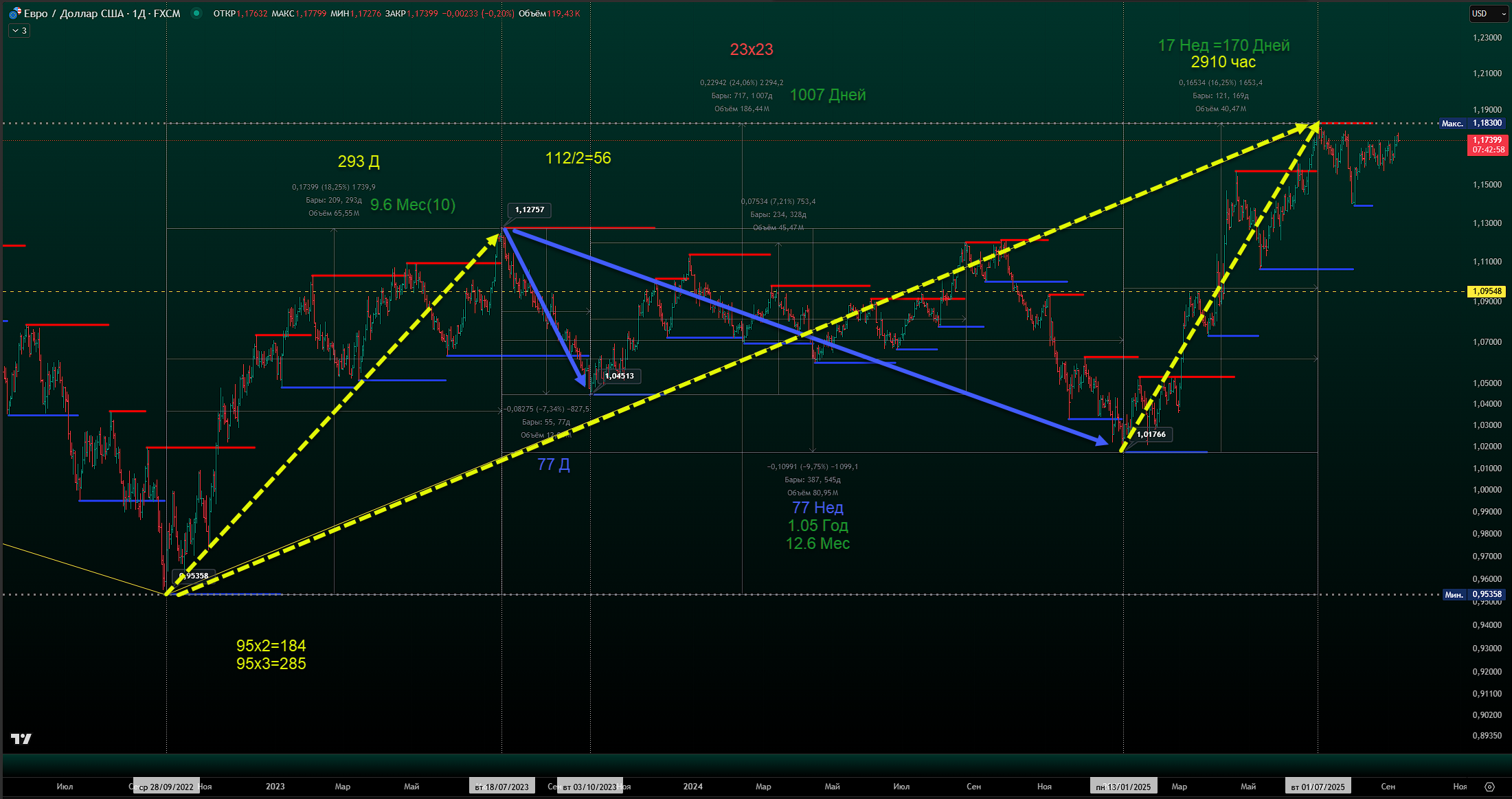Open chart settings gear on time axis
Screen dimensions: 1512x799
(x=1489, y=787)
